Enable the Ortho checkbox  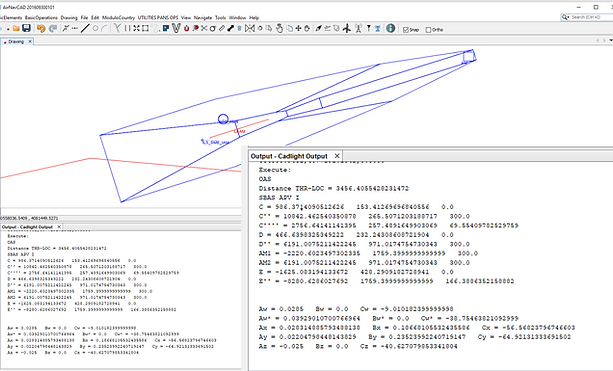pos(428,30)
